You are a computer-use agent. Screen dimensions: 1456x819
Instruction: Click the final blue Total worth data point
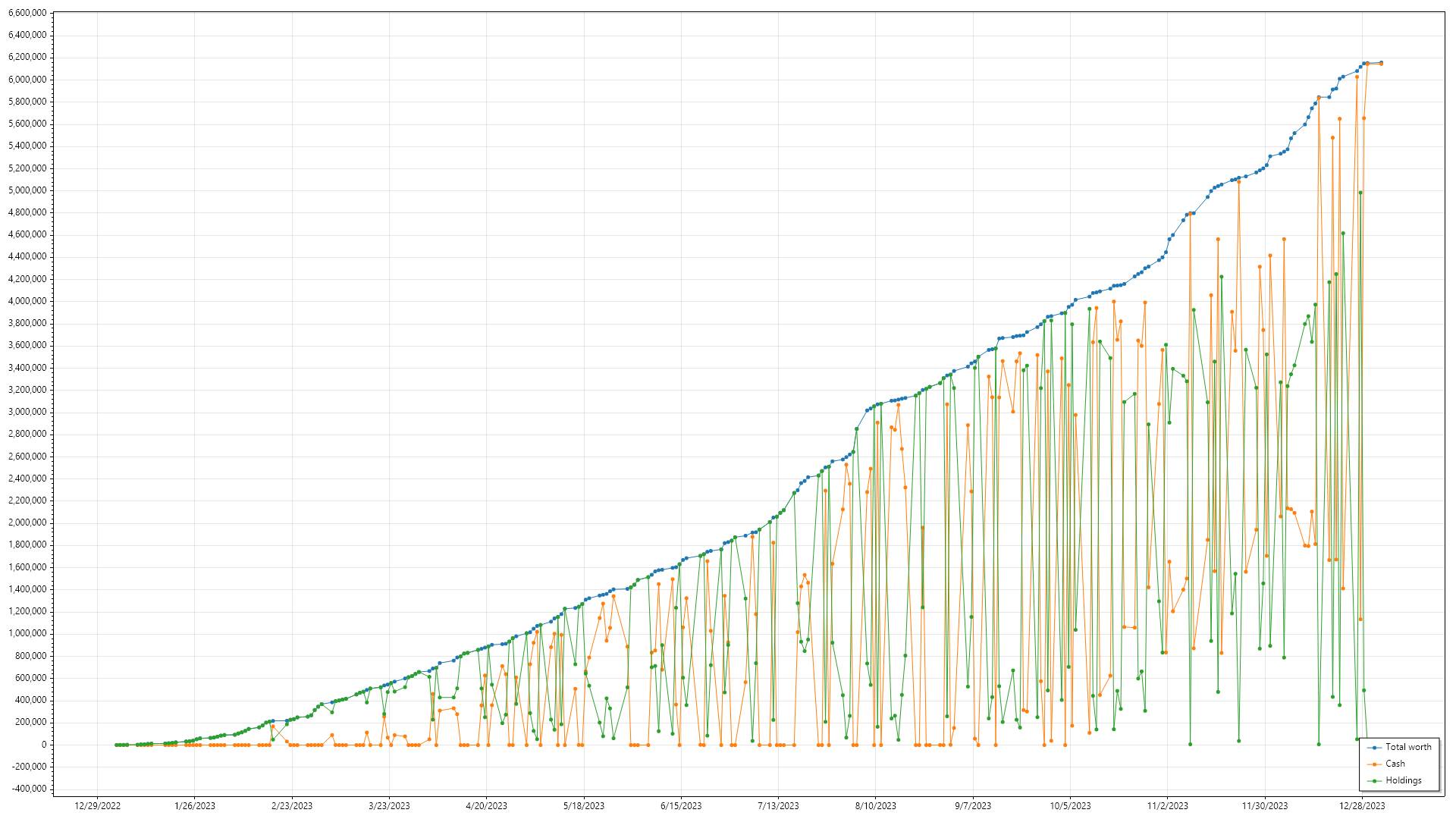(1381, 63)
